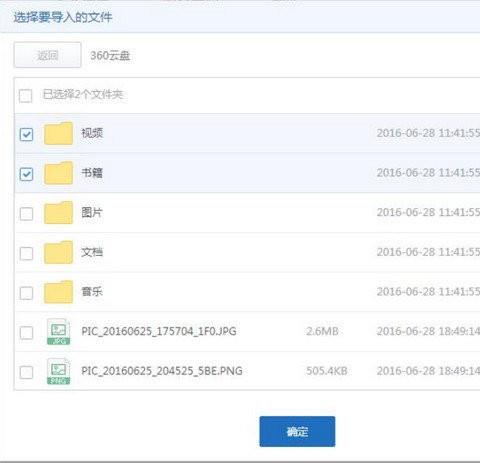This screenshot has height=463, width=480.
Task: Check the PIC_20160625_204525_5BE.PNG checkbox
Action: tap(26, 372)
